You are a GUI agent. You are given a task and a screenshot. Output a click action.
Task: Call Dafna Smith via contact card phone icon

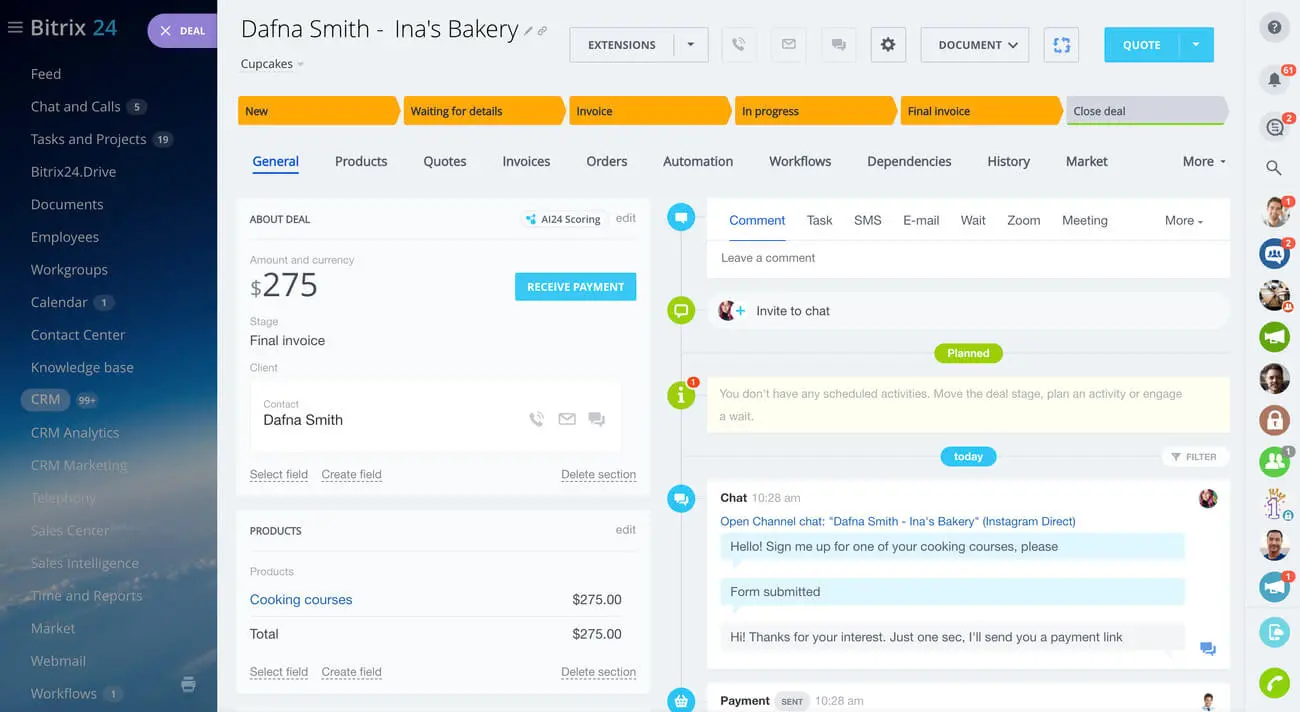click(x=537, y=419)
